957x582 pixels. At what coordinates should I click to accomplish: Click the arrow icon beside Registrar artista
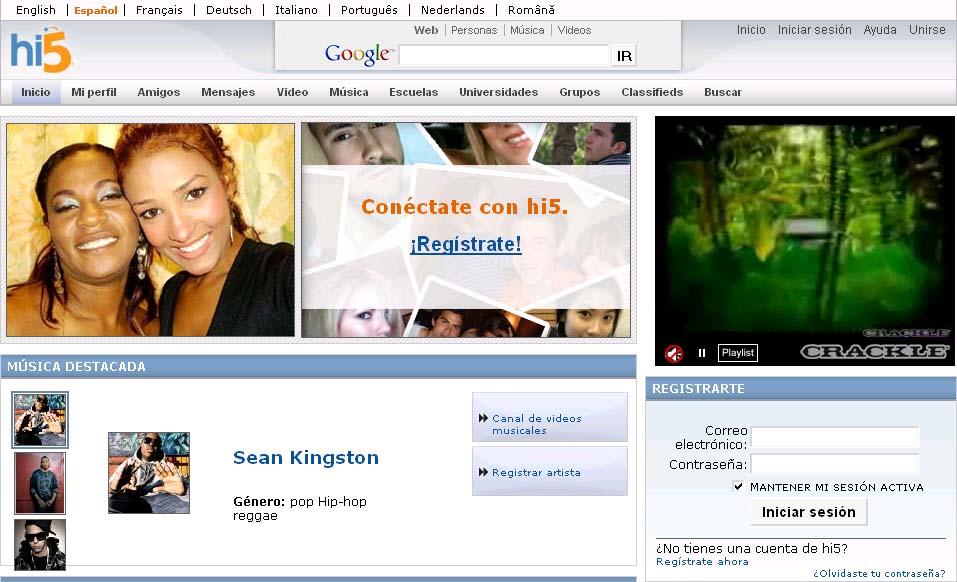483,472
